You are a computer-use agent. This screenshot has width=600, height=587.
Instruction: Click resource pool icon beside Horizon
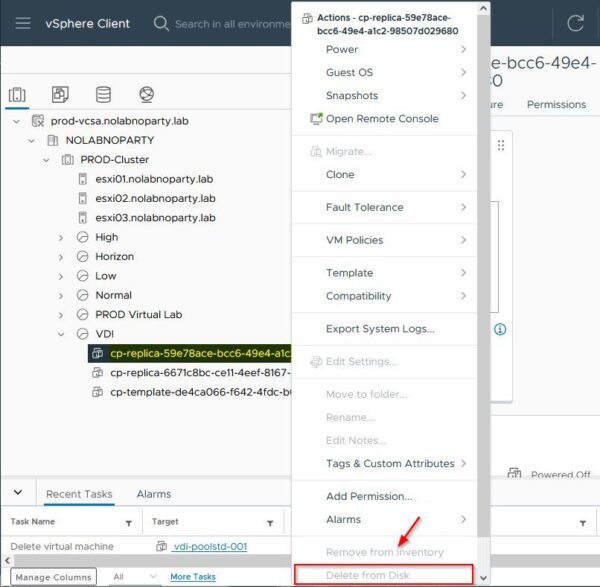(83, 256)
